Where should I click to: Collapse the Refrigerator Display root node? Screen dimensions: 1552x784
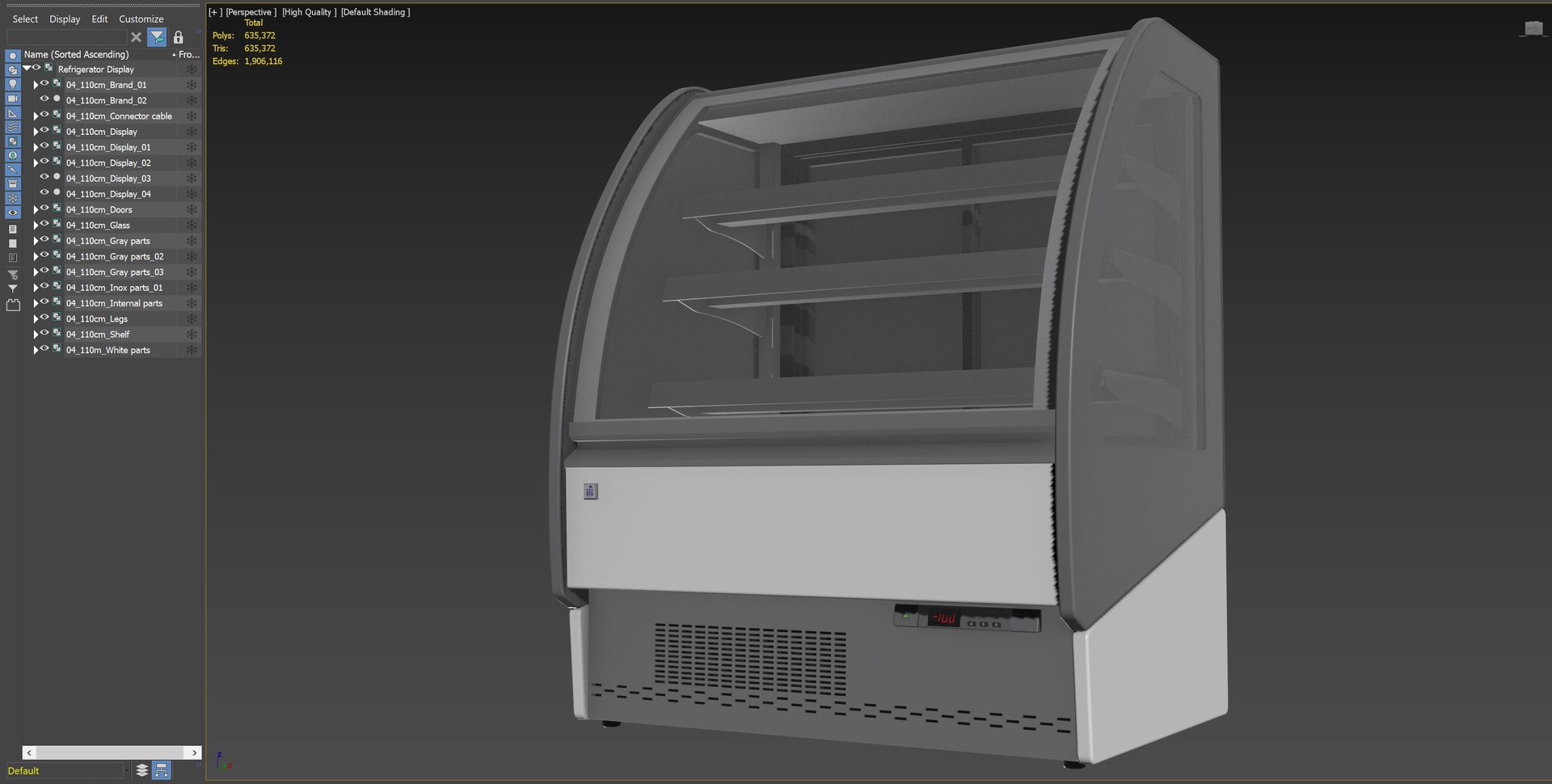[x=27, y=69]
